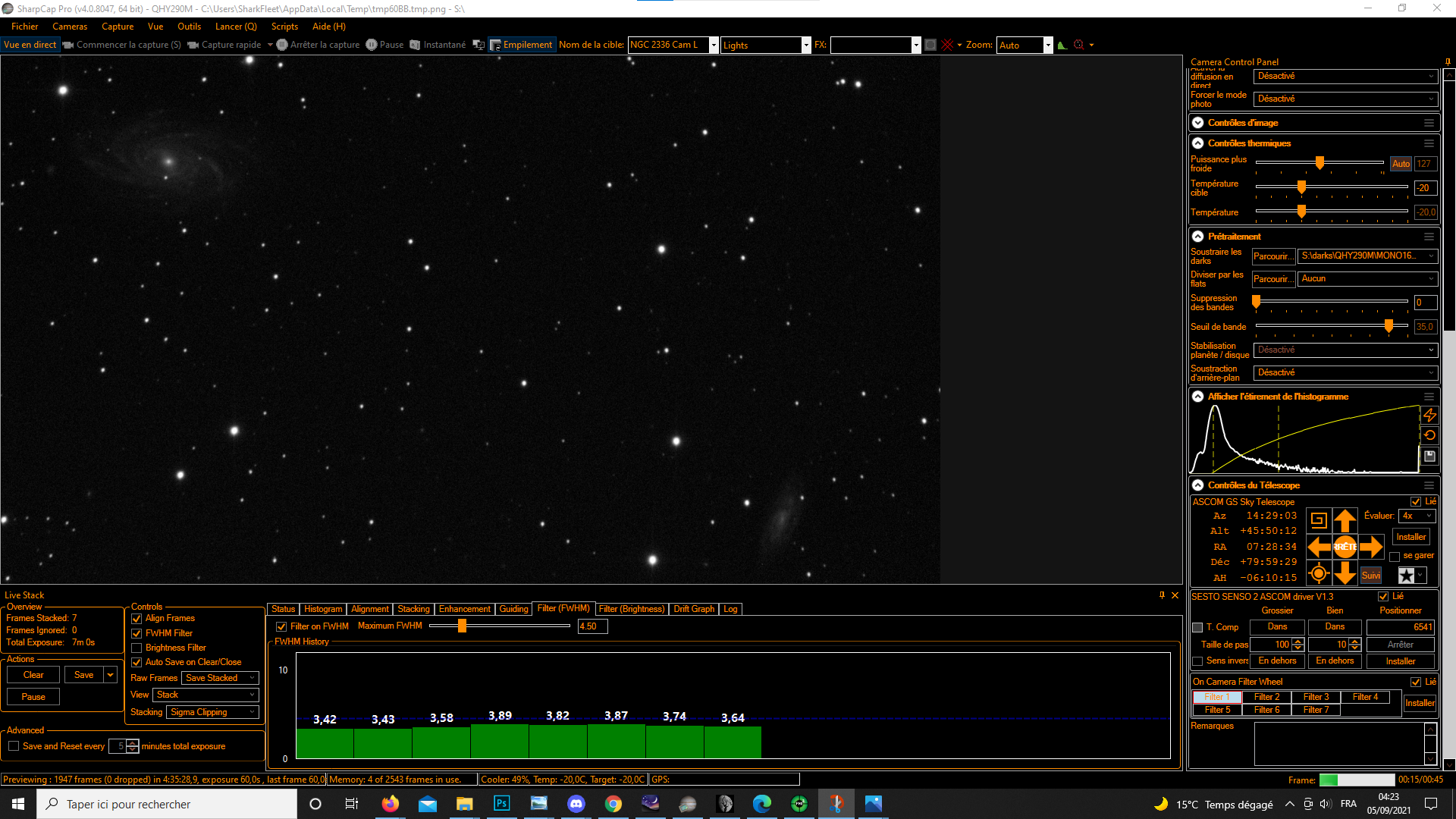
Task: Open the Outils menu
Action: click(x=189, y=27)
